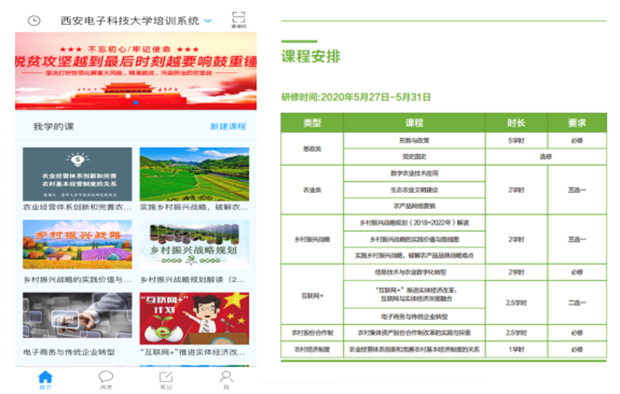This screenshot has width=620, height=394.
Task: Switch to the 我 profile tab
Action: click(x=226, y=380)
